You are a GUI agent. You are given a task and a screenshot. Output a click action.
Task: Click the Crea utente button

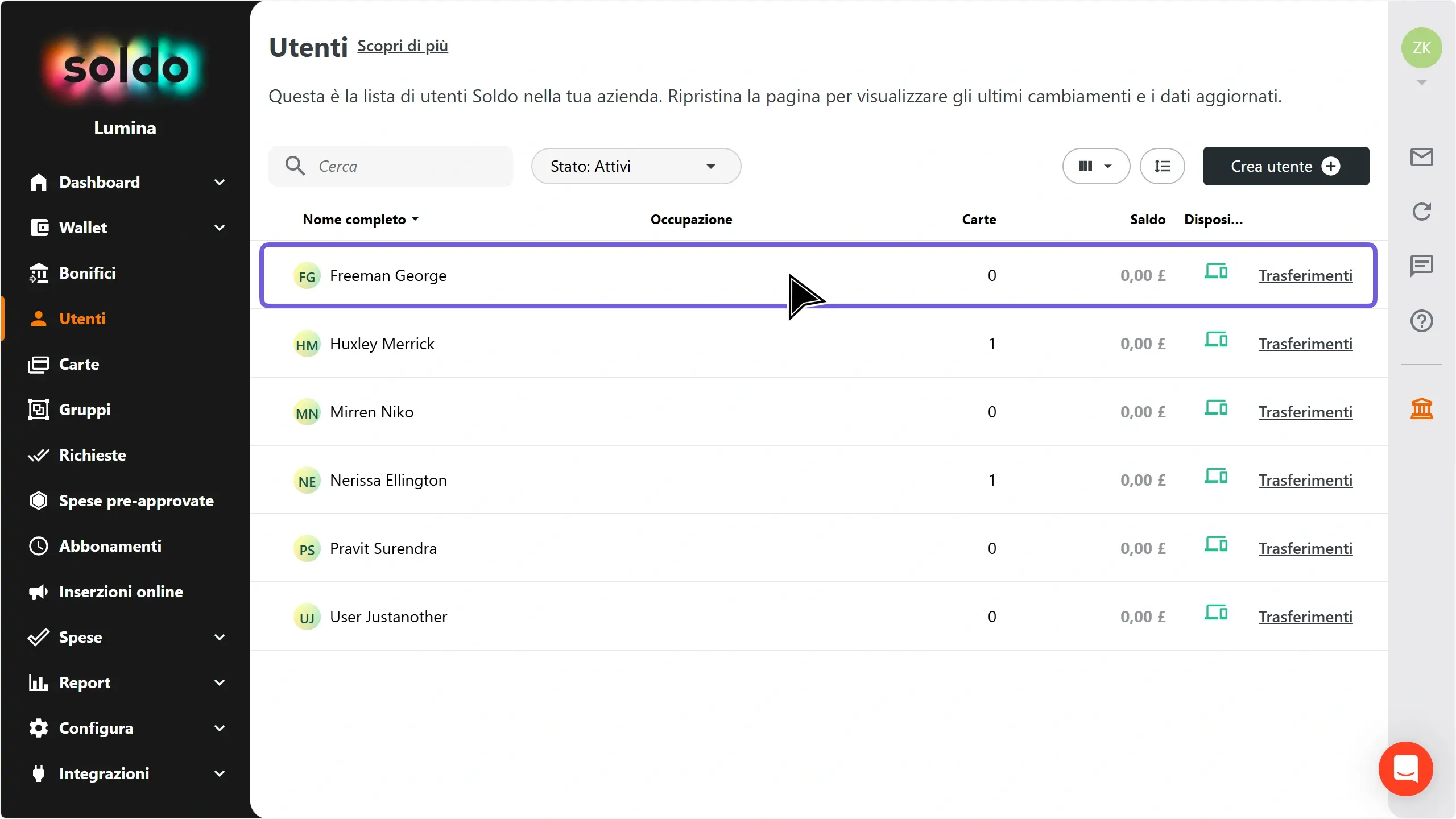tap(1286, 166)
